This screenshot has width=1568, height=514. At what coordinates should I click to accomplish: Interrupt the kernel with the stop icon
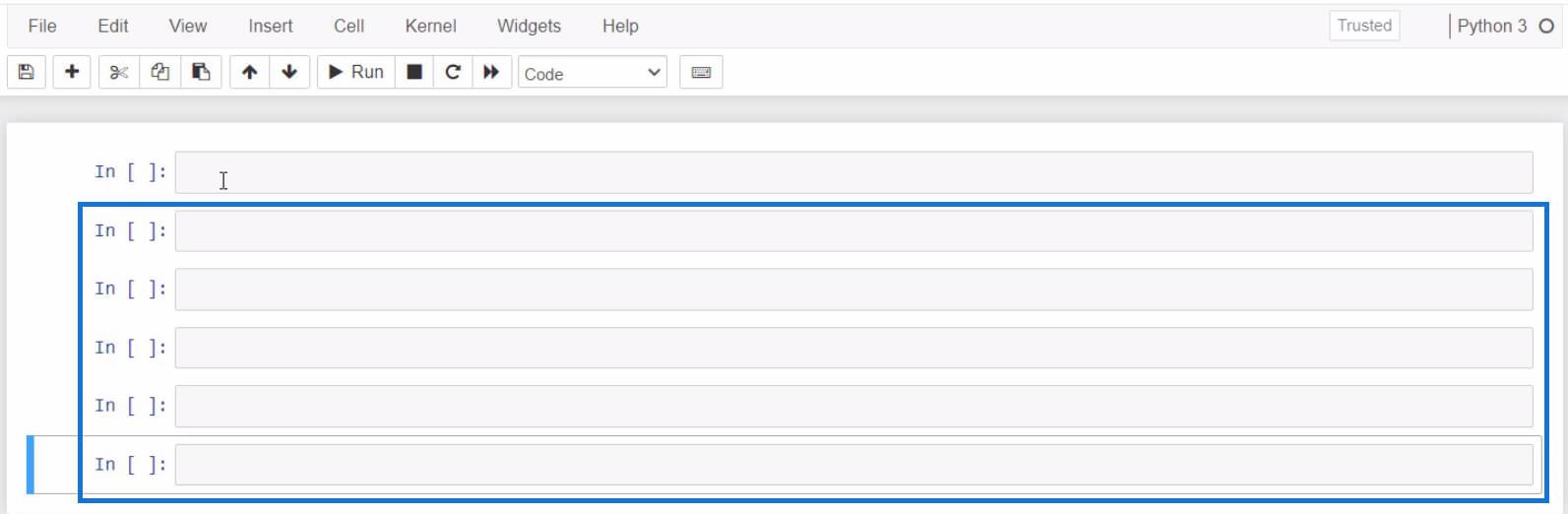pos(415,72)
